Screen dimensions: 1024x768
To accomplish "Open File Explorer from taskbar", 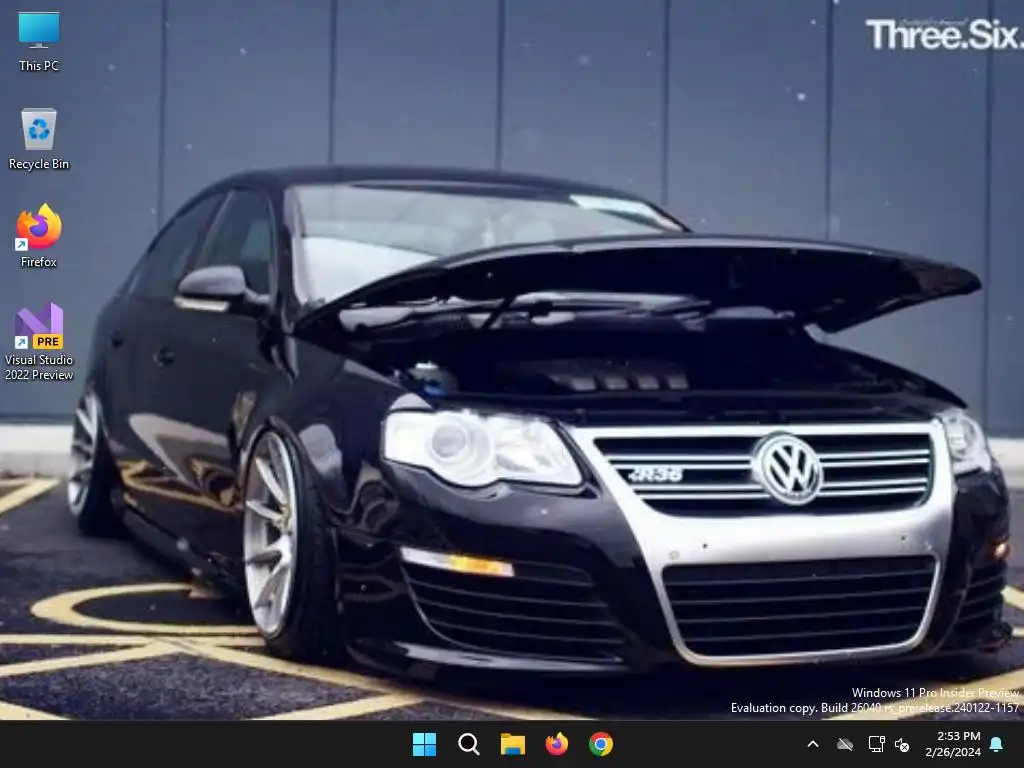I will click(513, 744).
